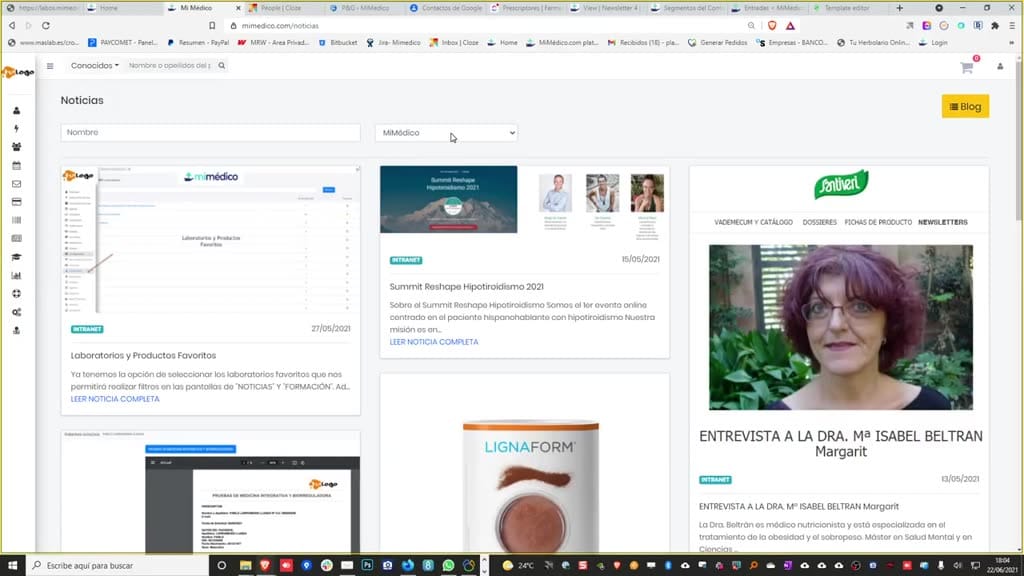Open the gears settings sidebar icon
The width and height of the screenshot is (1024, 576).
tap(16, 312)
